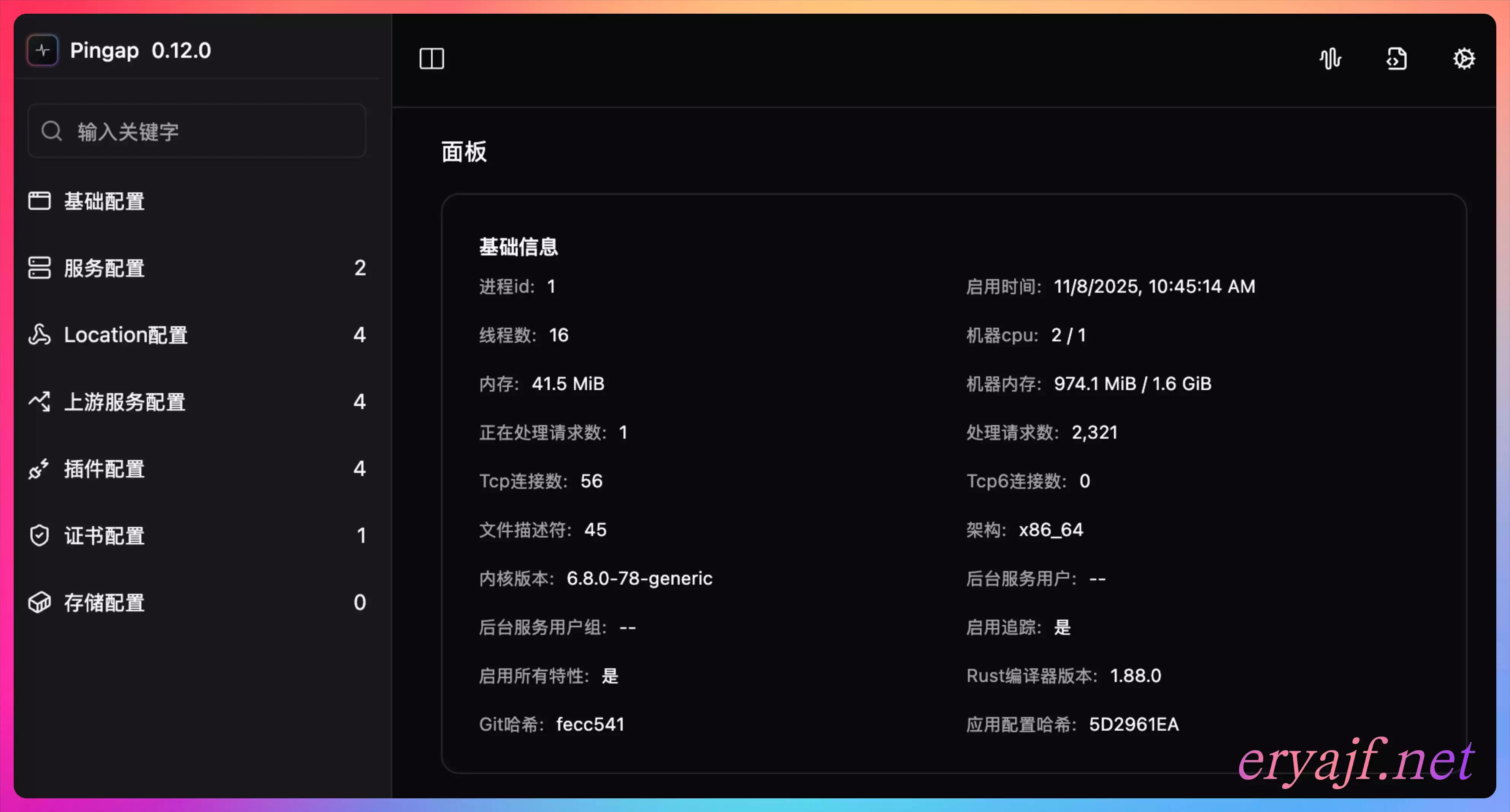Click the 插件配置 plug icon
The width and height of the screenshot is (1510, 812).
pyautogui.click(x=39, y=469)
